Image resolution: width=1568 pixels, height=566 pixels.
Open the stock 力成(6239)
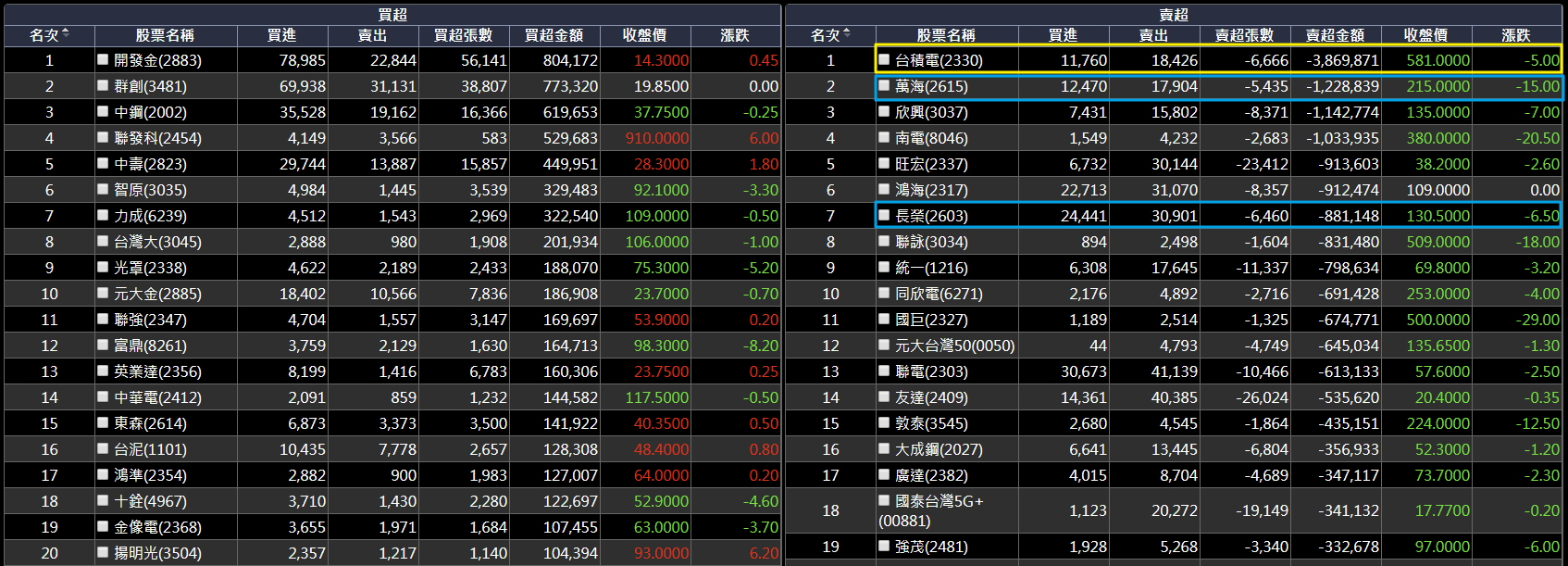pyautogui.click(x=150, y=216)
